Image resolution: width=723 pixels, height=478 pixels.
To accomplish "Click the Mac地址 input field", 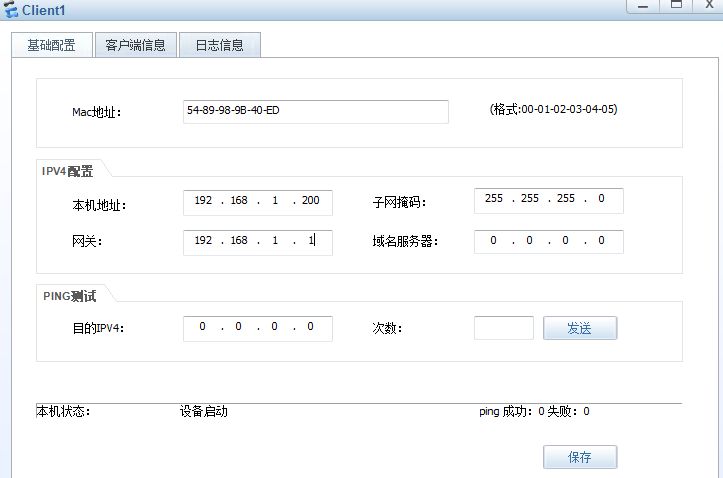I will coord(316,111).
